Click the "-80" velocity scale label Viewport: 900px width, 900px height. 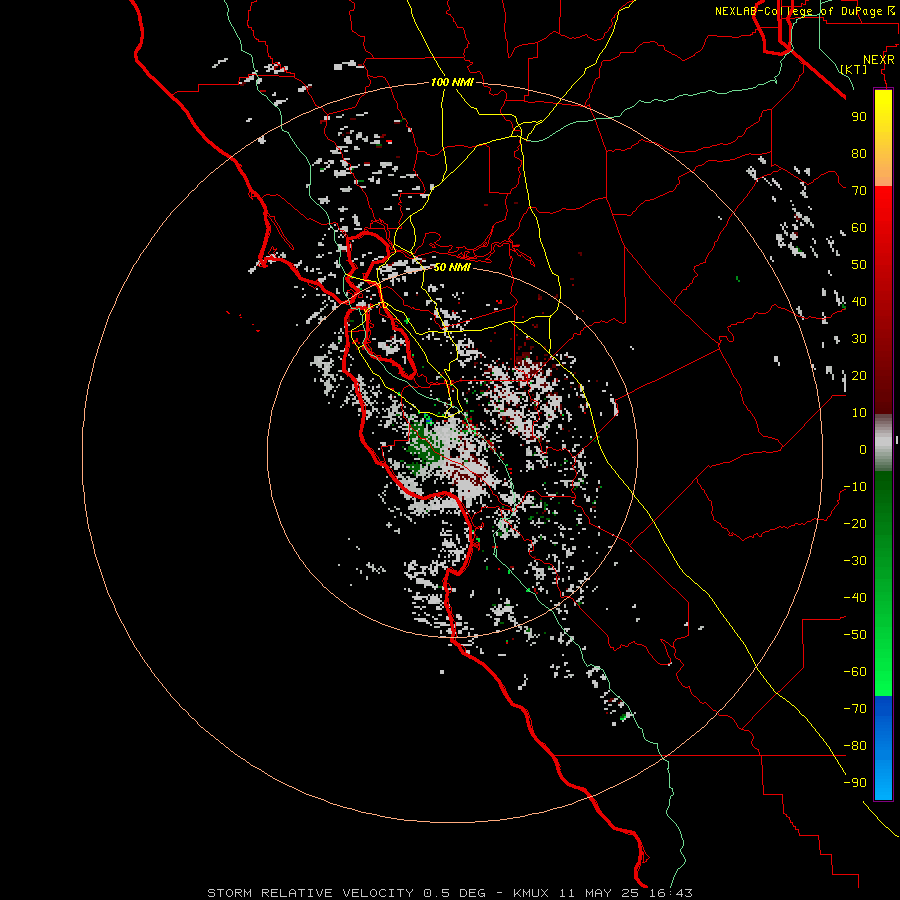[855, 746]
